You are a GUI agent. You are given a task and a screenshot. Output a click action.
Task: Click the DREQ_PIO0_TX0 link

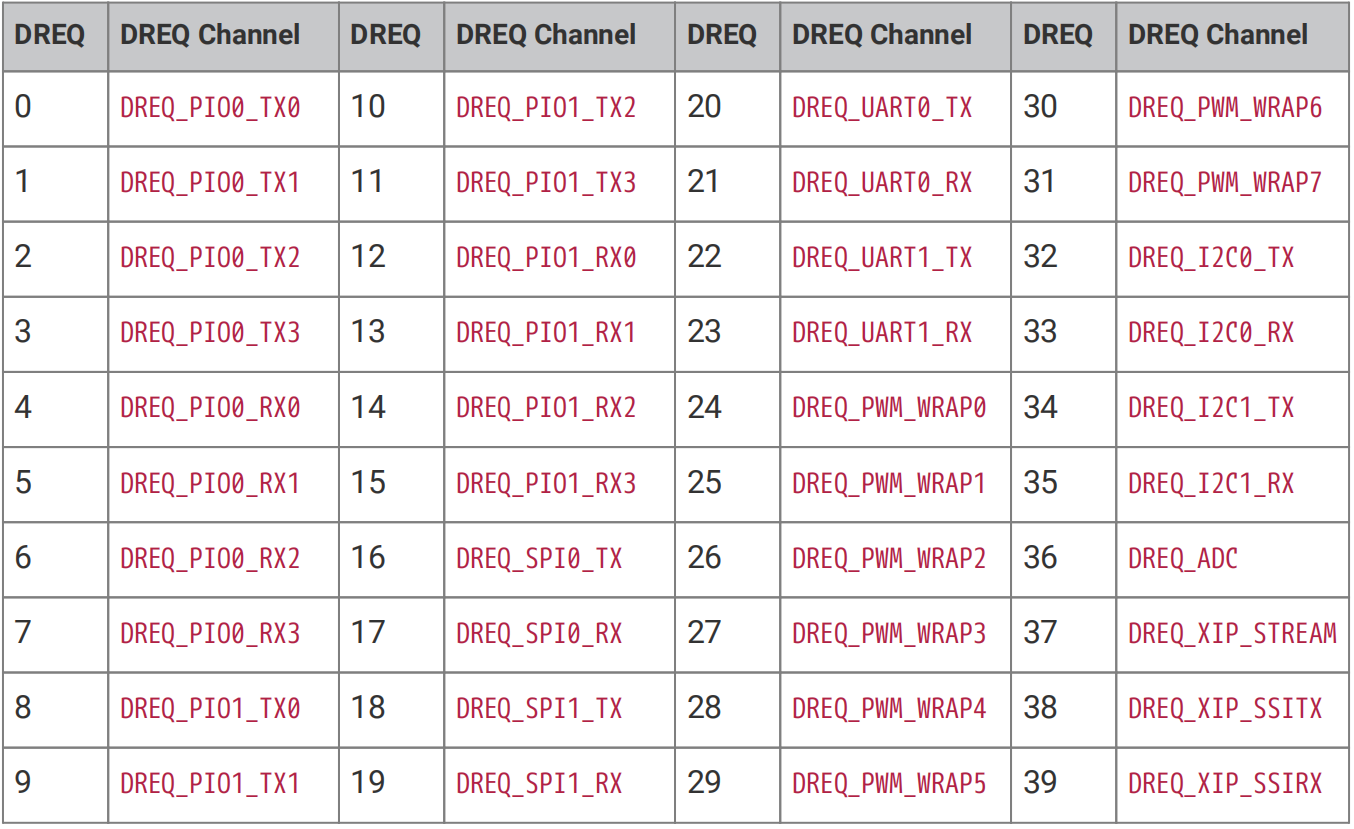tap(210, 108)
